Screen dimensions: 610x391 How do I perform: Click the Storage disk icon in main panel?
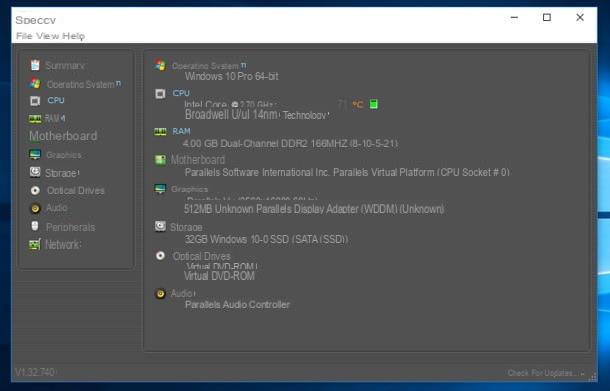[x=160, y=226]
